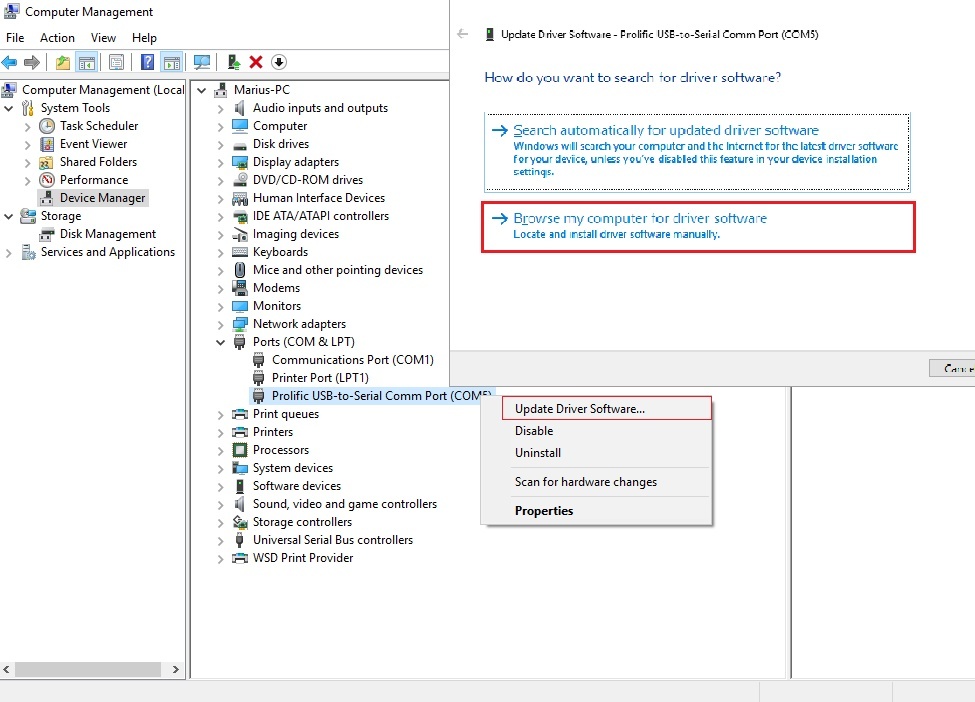The height and width of the screenshot is (702, 975).
Task: Click the Scan for hardware changes toolbar icon
Action: pos(203,62)
